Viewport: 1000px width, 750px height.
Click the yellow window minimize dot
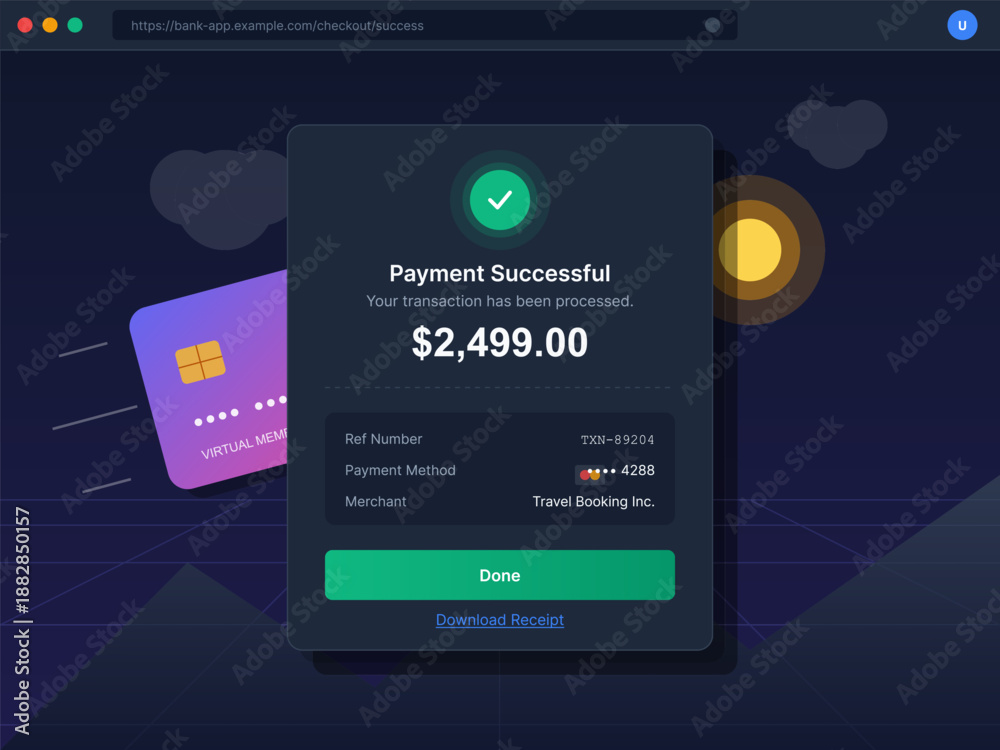coord(50,25)
